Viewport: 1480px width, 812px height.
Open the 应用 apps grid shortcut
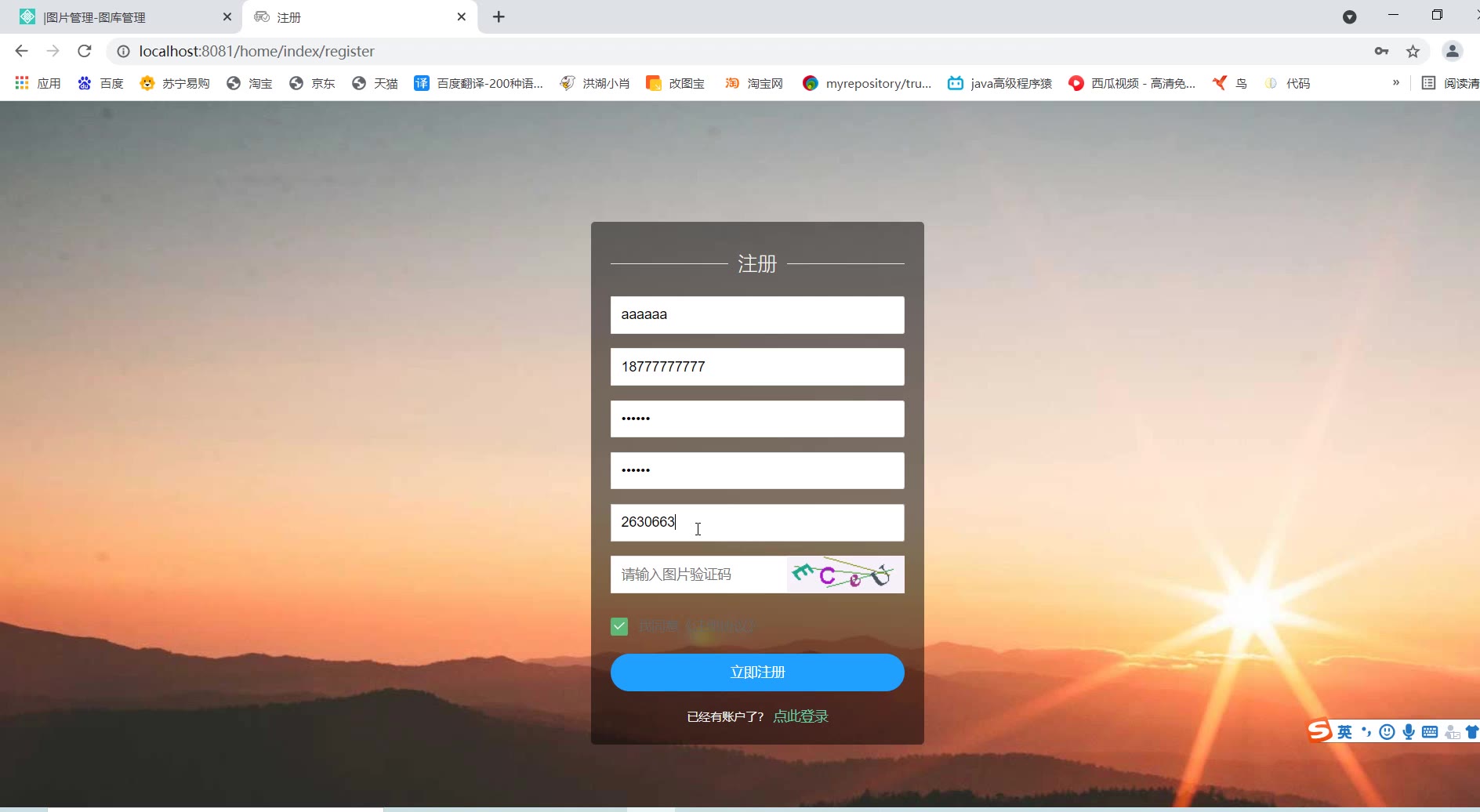[x=38, y=83]
